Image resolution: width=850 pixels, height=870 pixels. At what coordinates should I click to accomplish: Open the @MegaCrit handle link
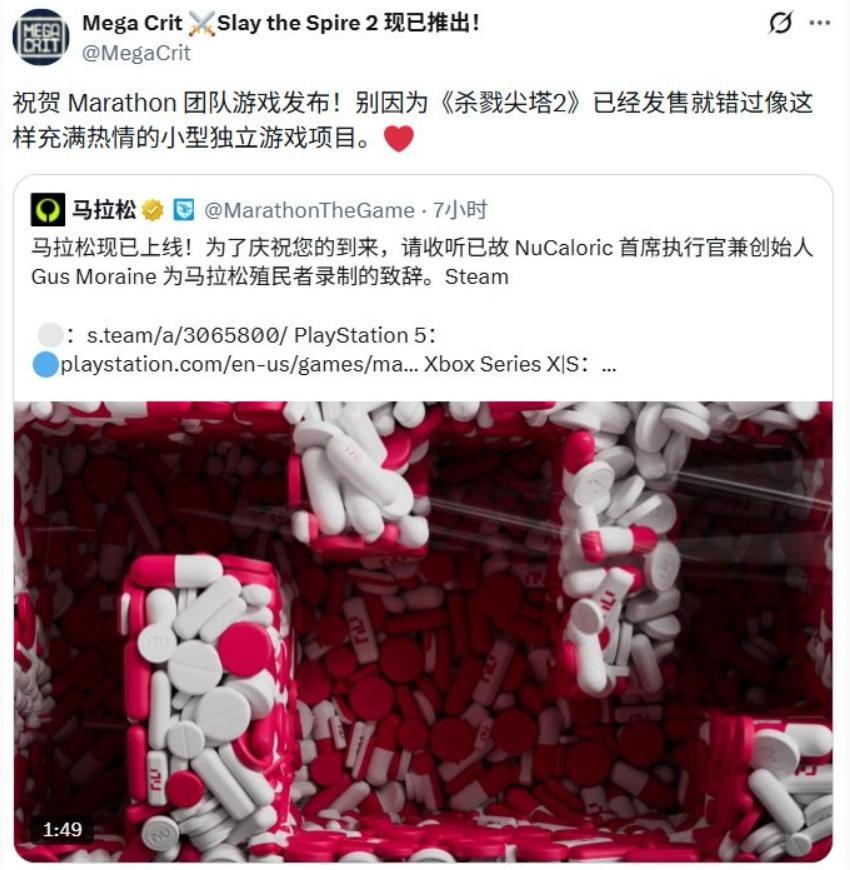tap(136, 53)
